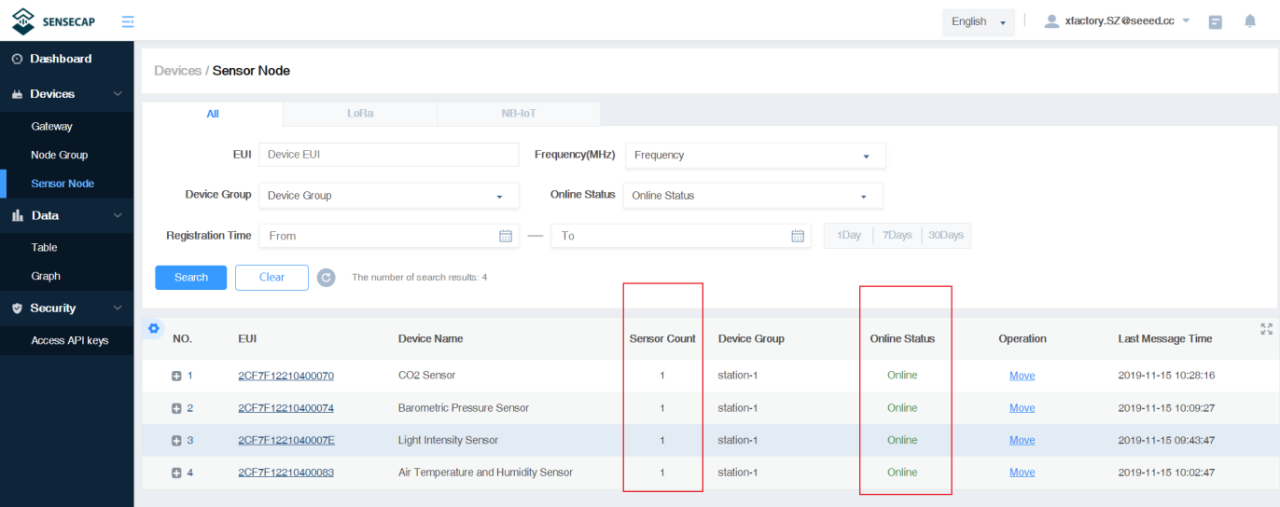Expand row 3 Light Intensity Sensor
The width and height of the screenshot is (1280, 507).
click(x=176, y=440)
